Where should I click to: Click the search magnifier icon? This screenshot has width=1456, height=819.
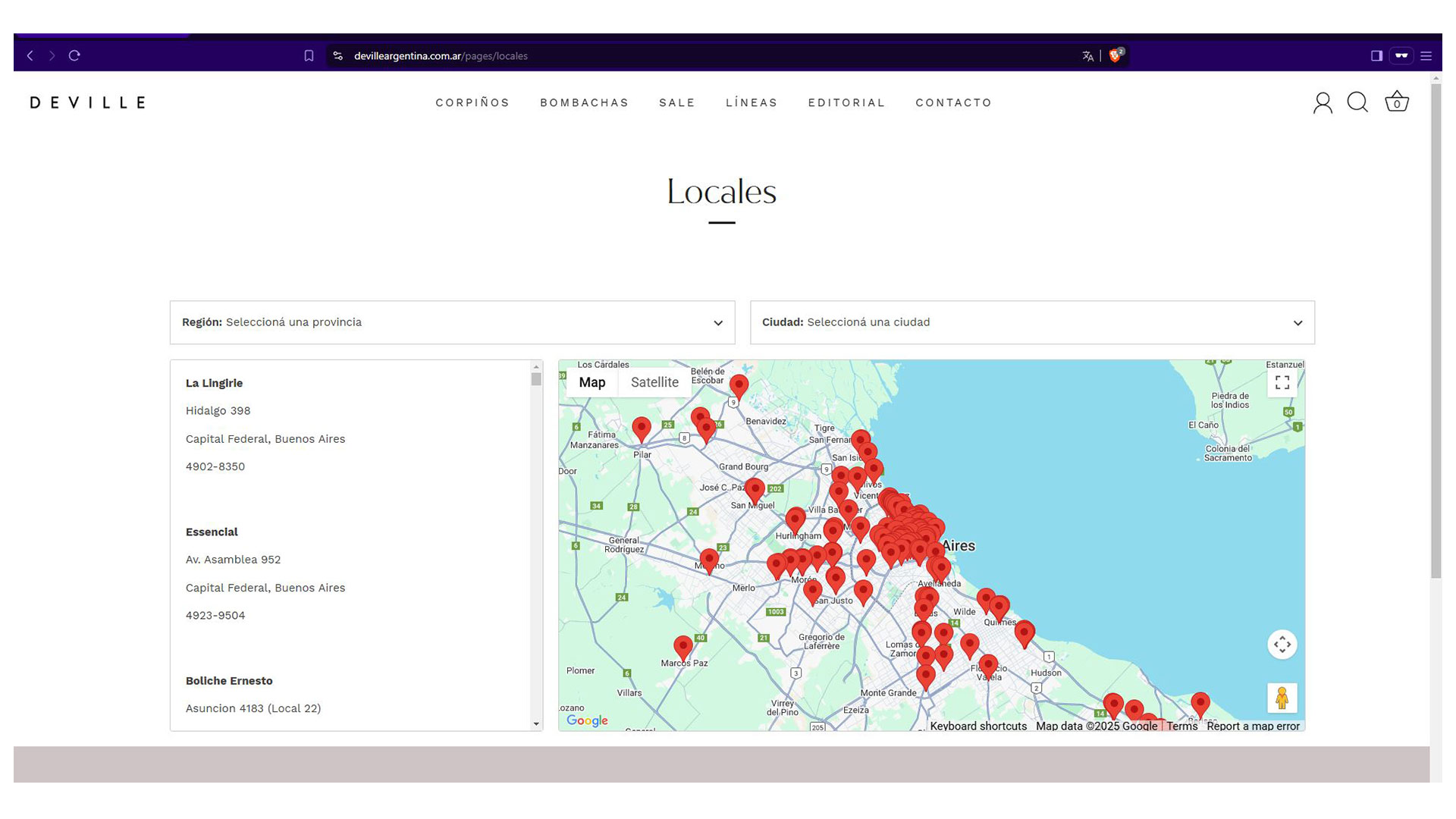1357,102
